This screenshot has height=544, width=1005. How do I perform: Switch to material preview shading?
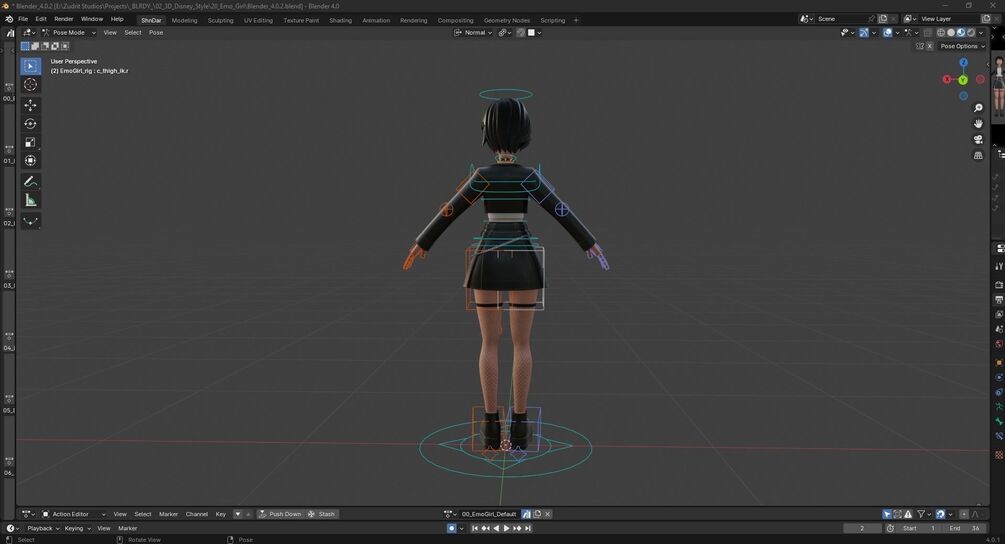pyautogui.click(x=961, y=33)
